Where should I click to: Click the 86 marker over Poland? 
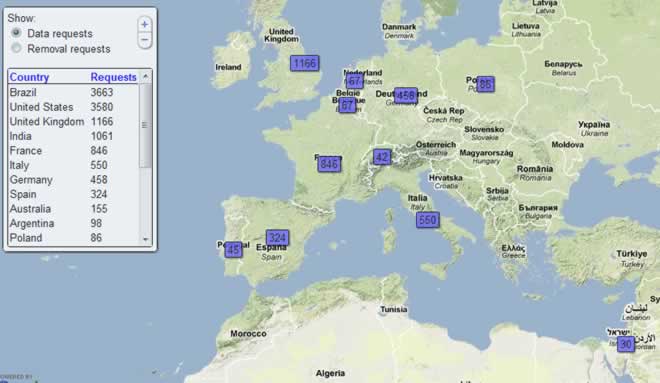[485, 84]
